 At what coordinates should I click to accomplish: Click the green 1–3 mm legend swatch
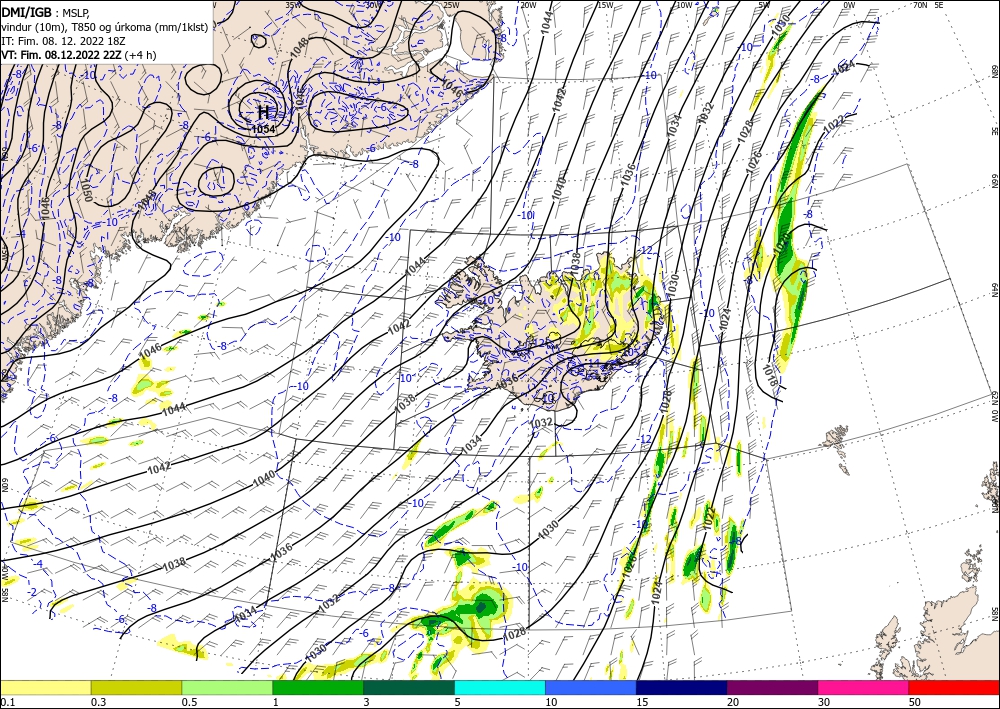pyautogui.click(x=318, y=687)
